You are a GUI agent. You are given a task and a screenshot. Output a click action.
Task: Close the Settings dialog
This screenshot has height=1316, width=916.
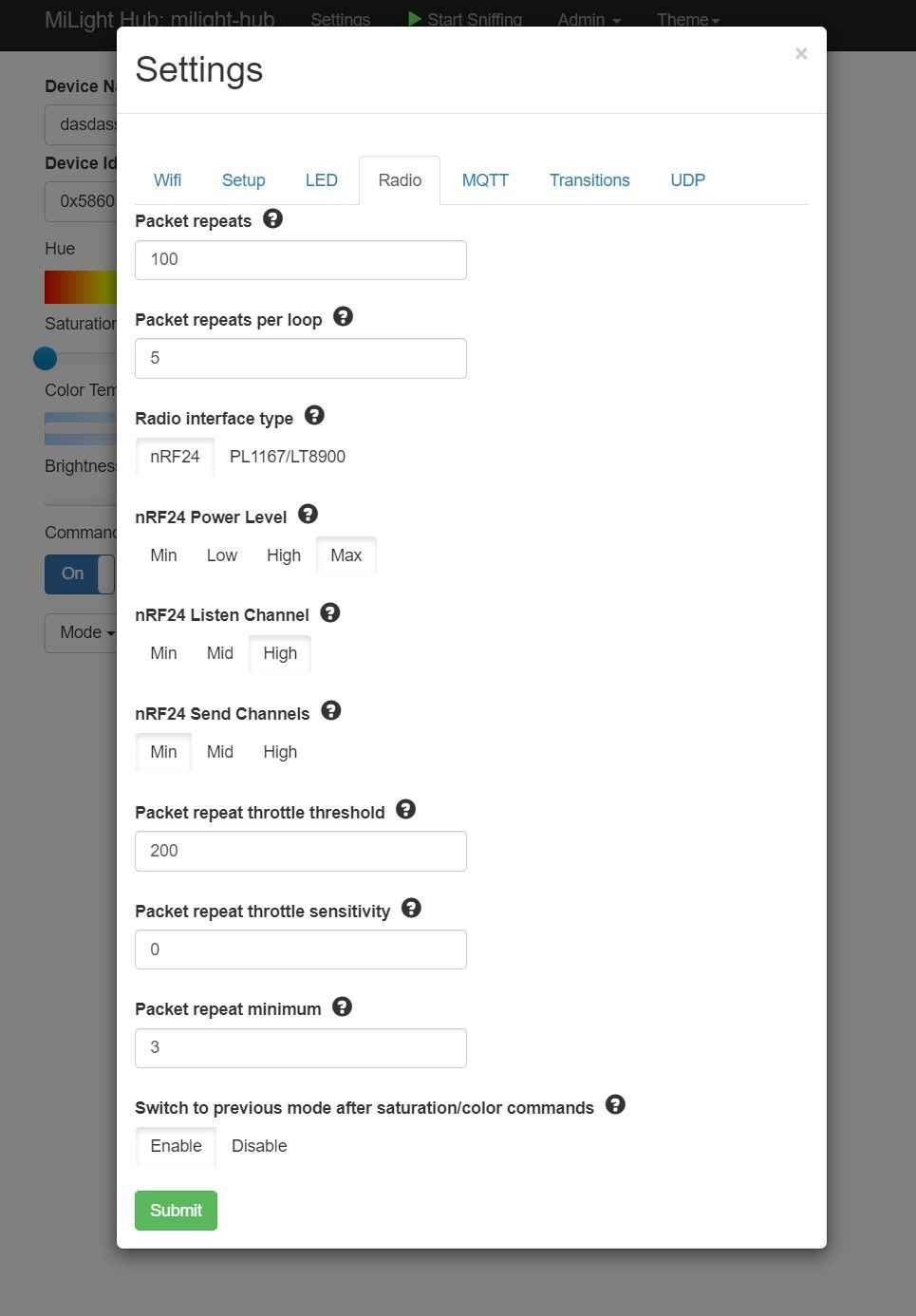pos(801,54)
